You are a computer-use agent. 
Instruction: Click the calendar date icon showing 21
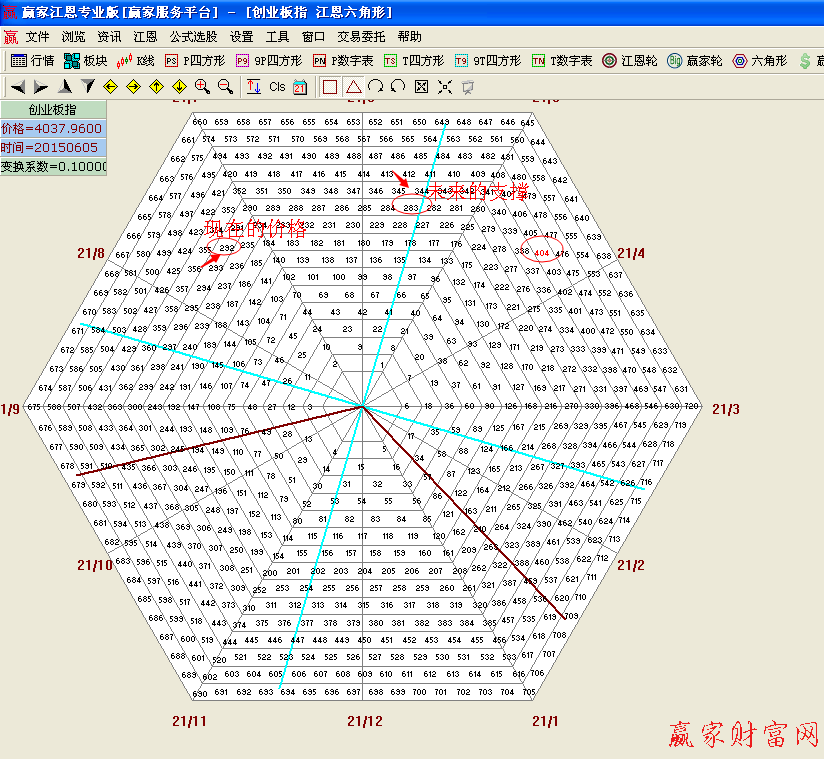tap(300, 87)
